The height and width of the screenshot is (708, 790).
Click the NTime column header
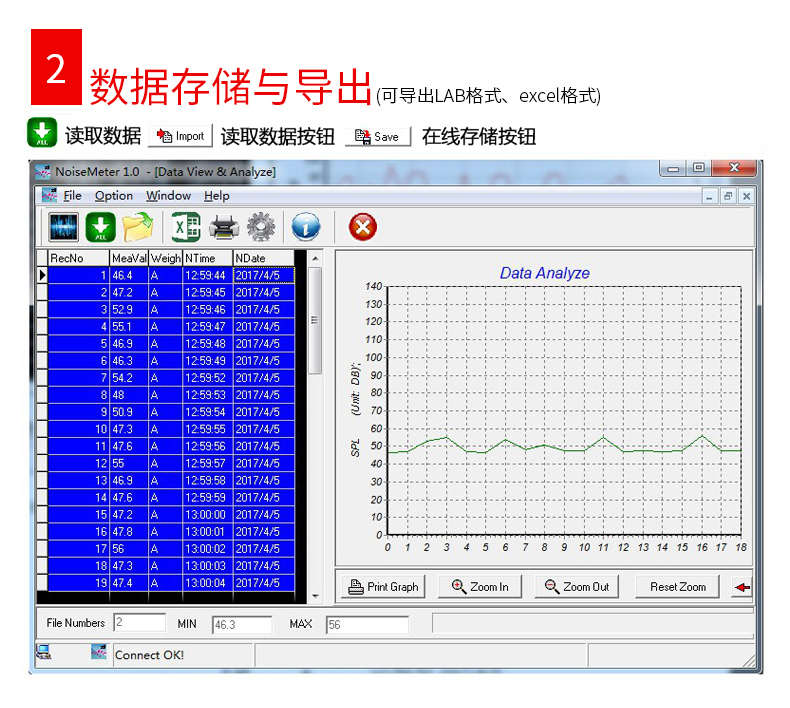point(208,258)
